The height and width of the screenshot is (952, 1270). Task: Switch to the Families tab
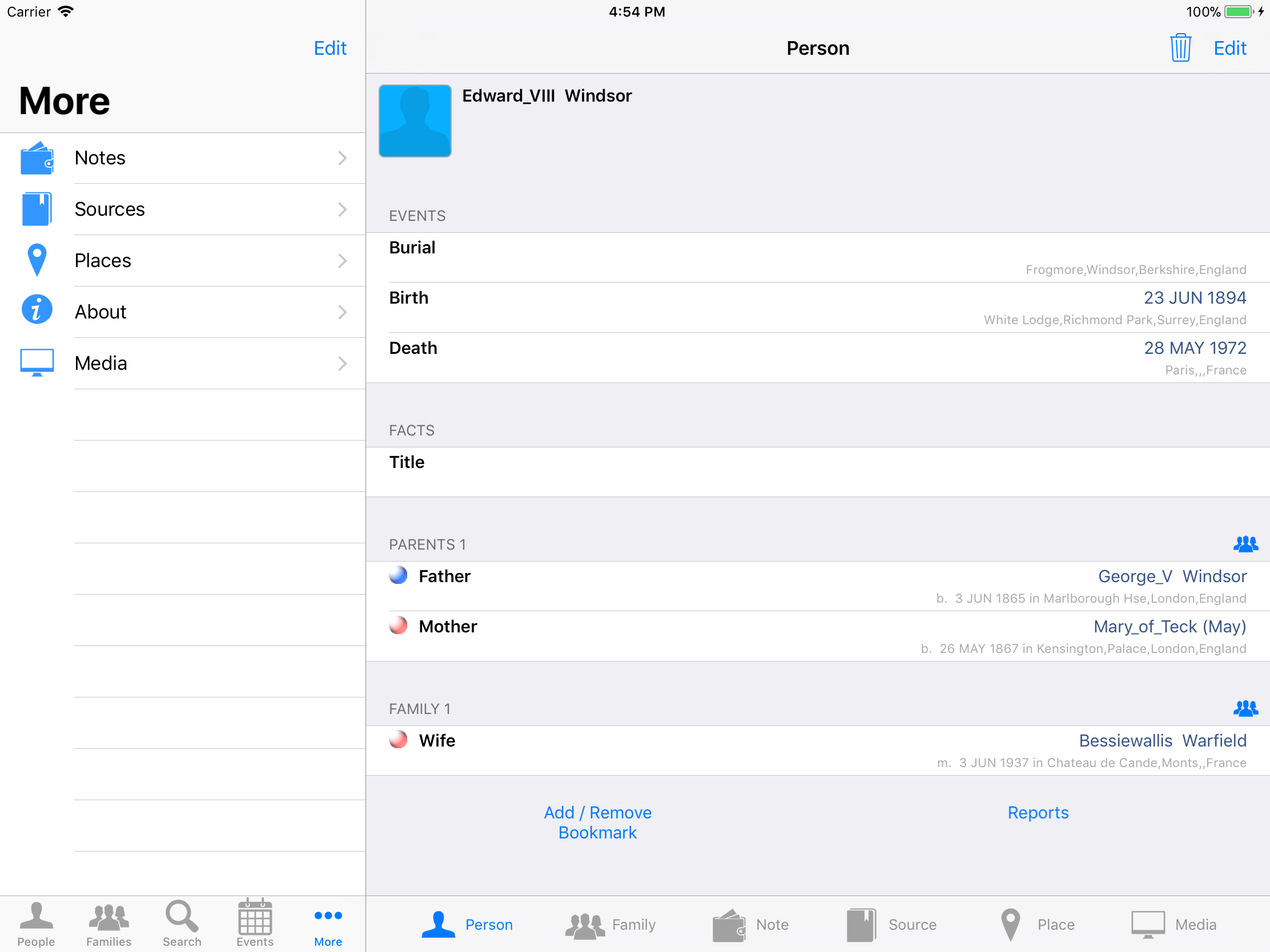click(x=108, y=923)
